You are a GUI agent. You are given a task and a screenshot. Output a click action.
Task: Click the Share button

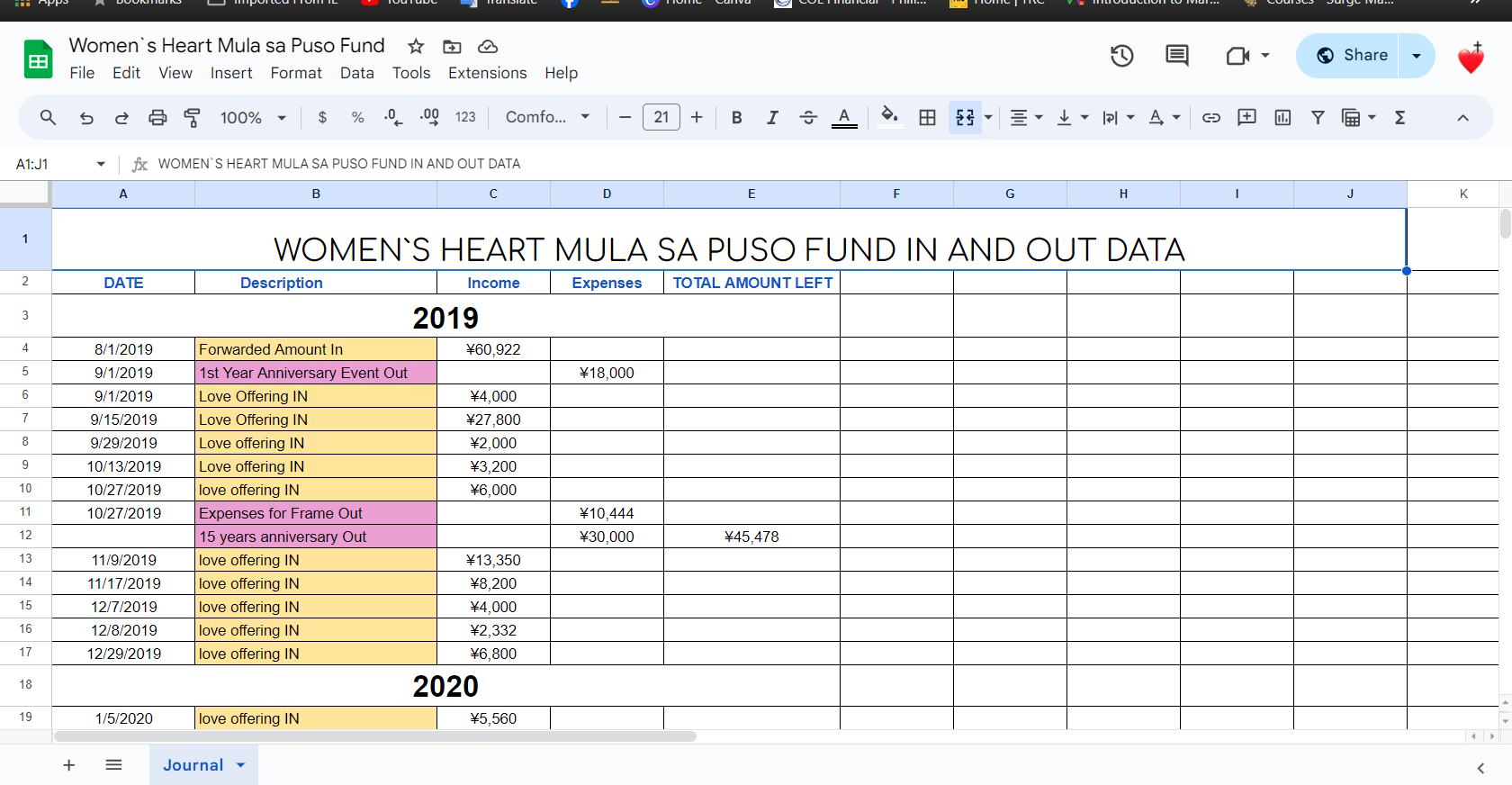point(1346,56)
